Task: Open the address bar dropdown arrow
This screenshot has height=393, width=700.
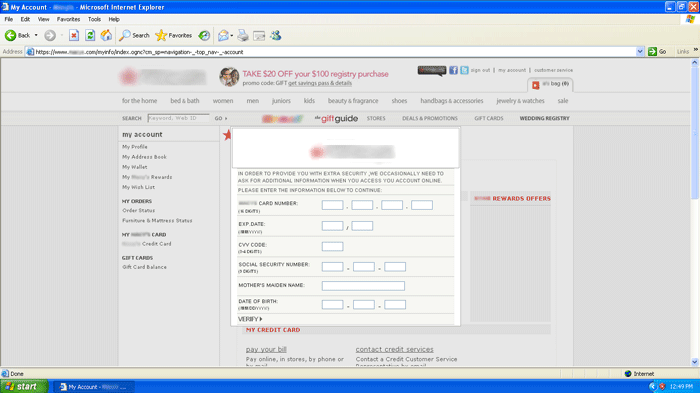Action: [640, 52]
